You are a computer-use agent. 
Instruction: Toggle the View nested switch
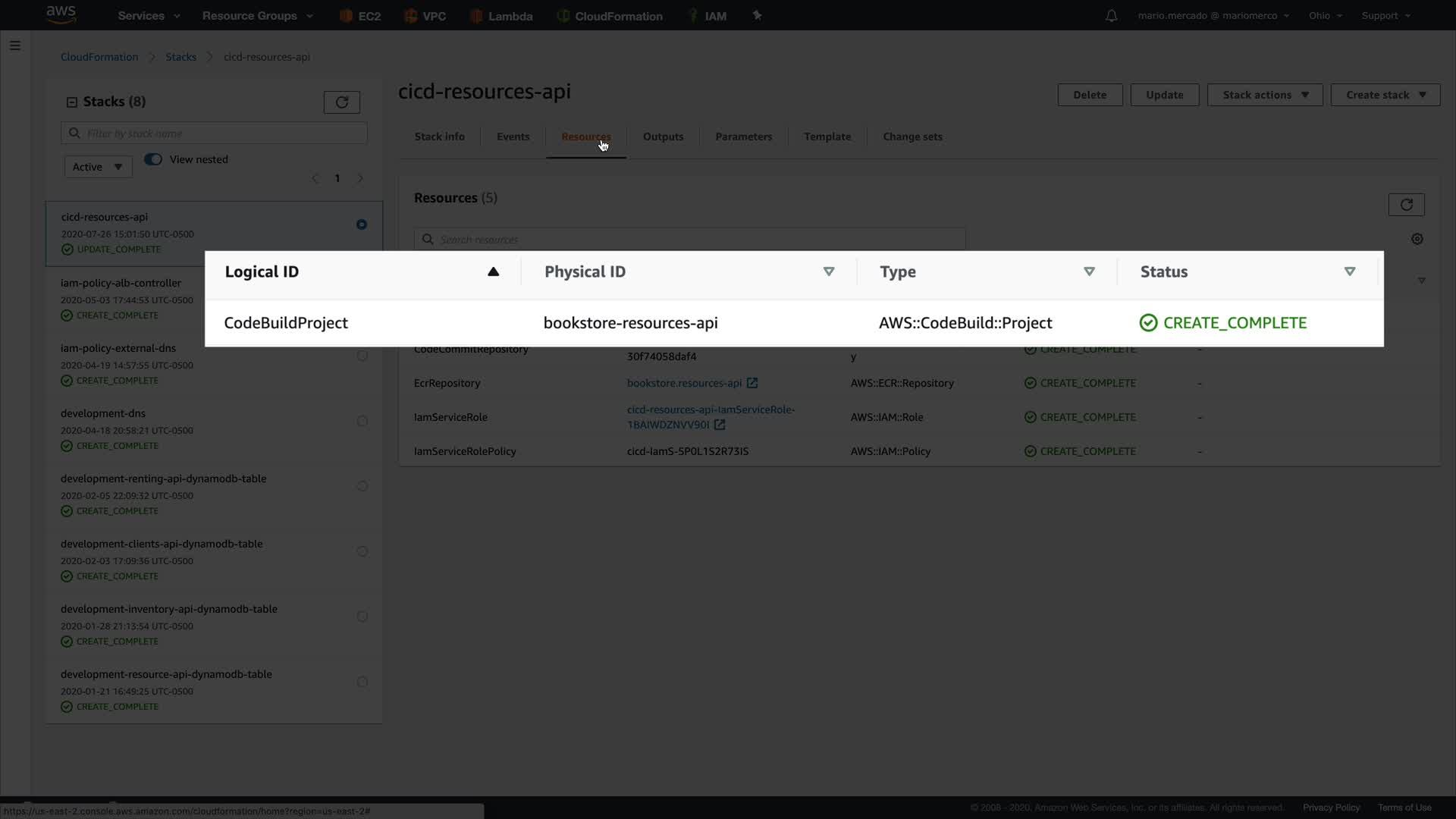(x=153, y=159)
